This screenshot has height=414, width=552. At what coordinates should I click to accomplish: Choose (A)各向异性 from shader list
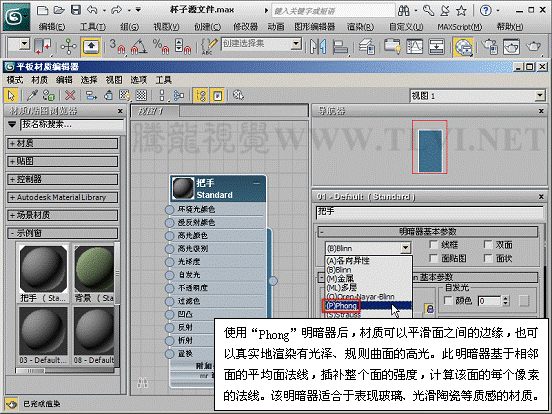click(x=367, y=261)
